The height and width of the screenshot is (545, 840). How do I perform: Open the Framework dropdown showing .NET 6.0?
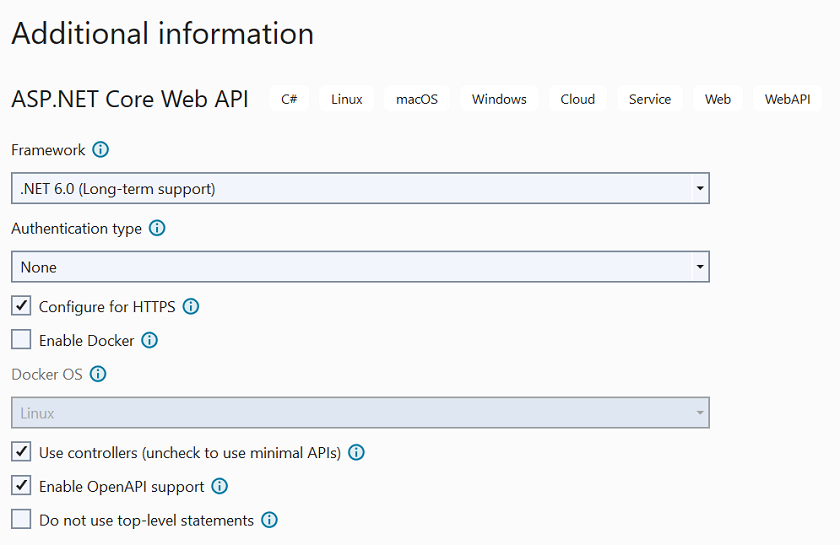(x=360, y=188)
